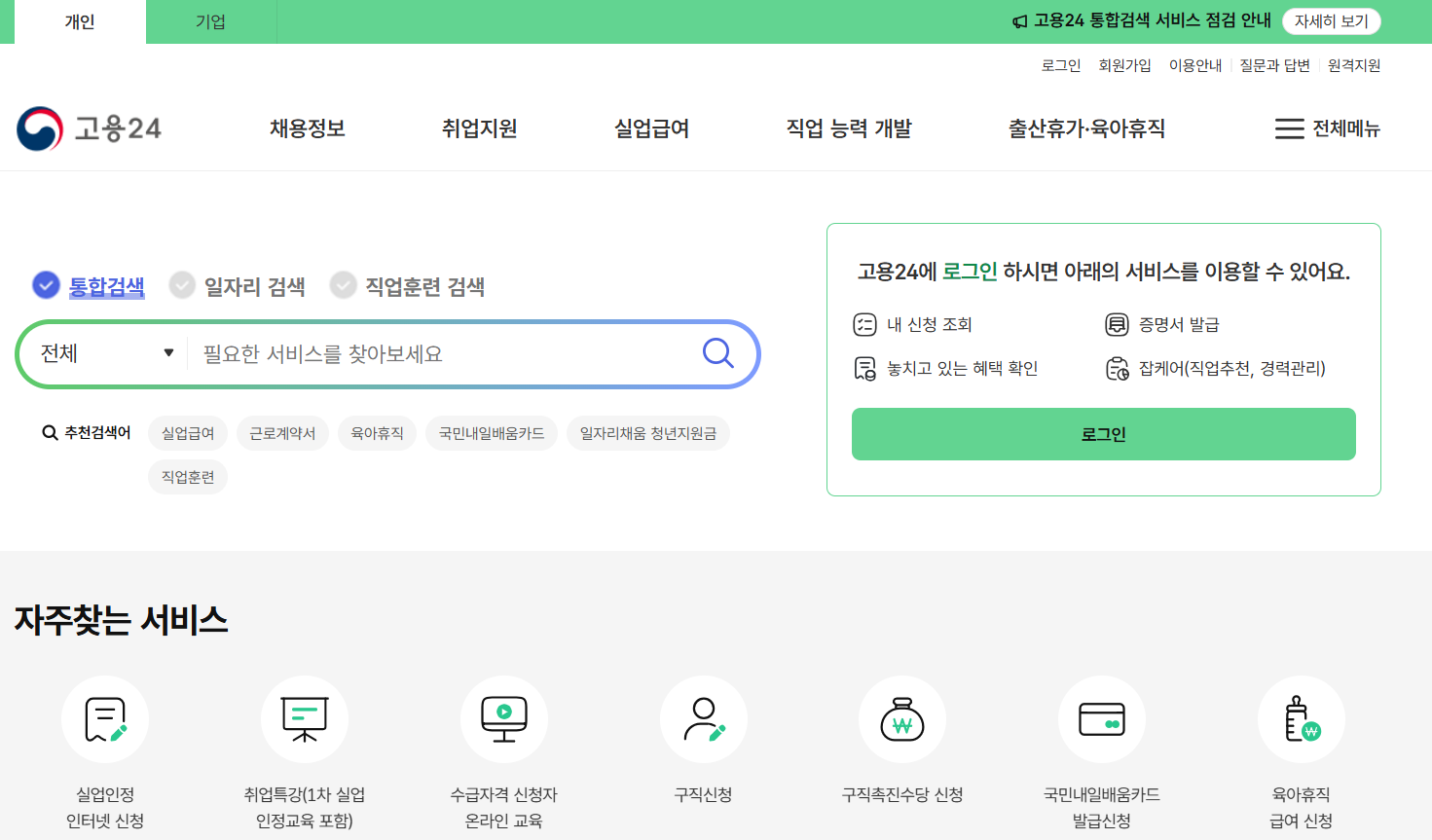Click the 증명서 발급 certificate icon
The image size is (1432, 840).
tap(1117, 324)
